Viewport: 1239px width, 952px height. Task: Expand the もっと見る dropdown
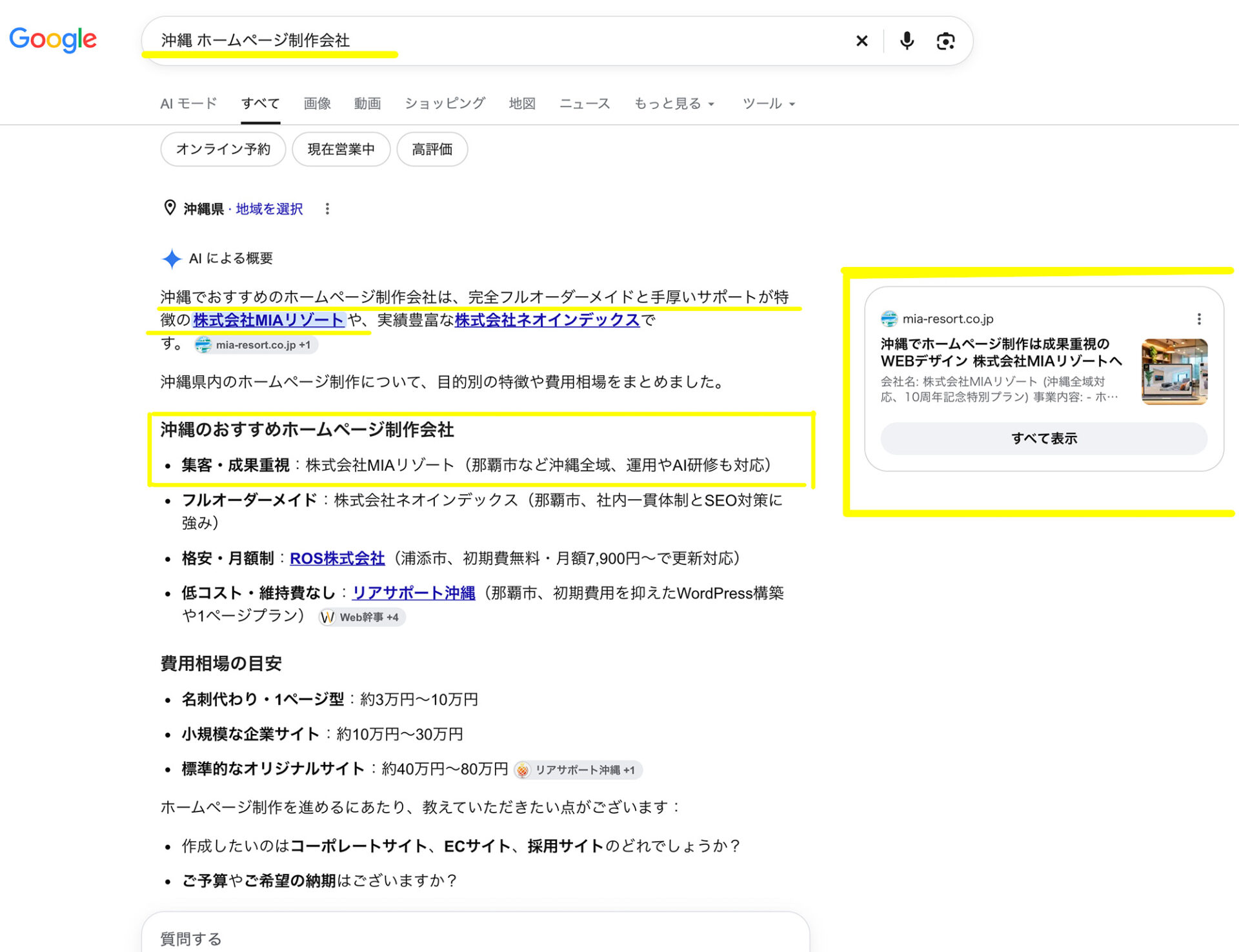click(674, 103)
